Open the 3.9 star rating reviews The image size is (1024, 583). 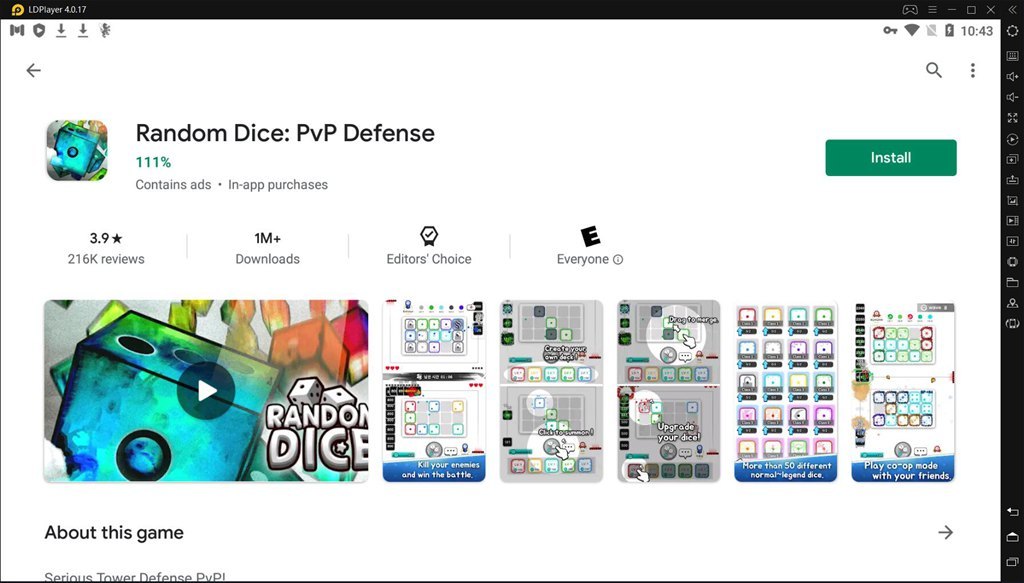coord(106,248)
